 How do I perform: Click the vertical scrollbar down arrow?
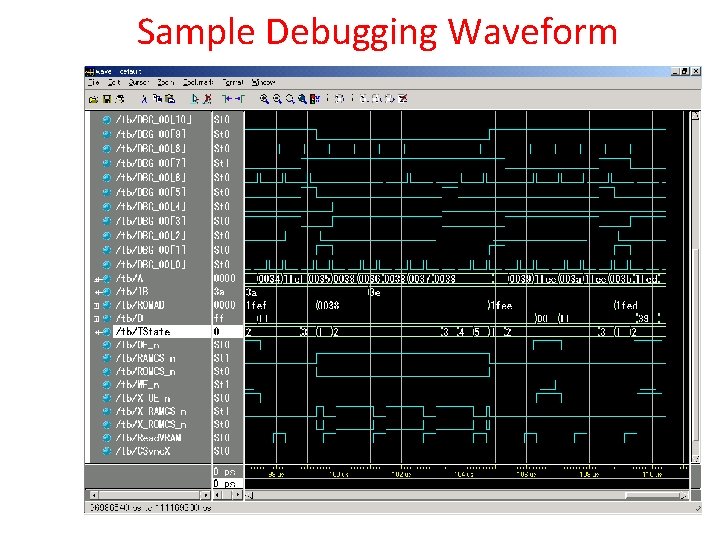(696, 458)
